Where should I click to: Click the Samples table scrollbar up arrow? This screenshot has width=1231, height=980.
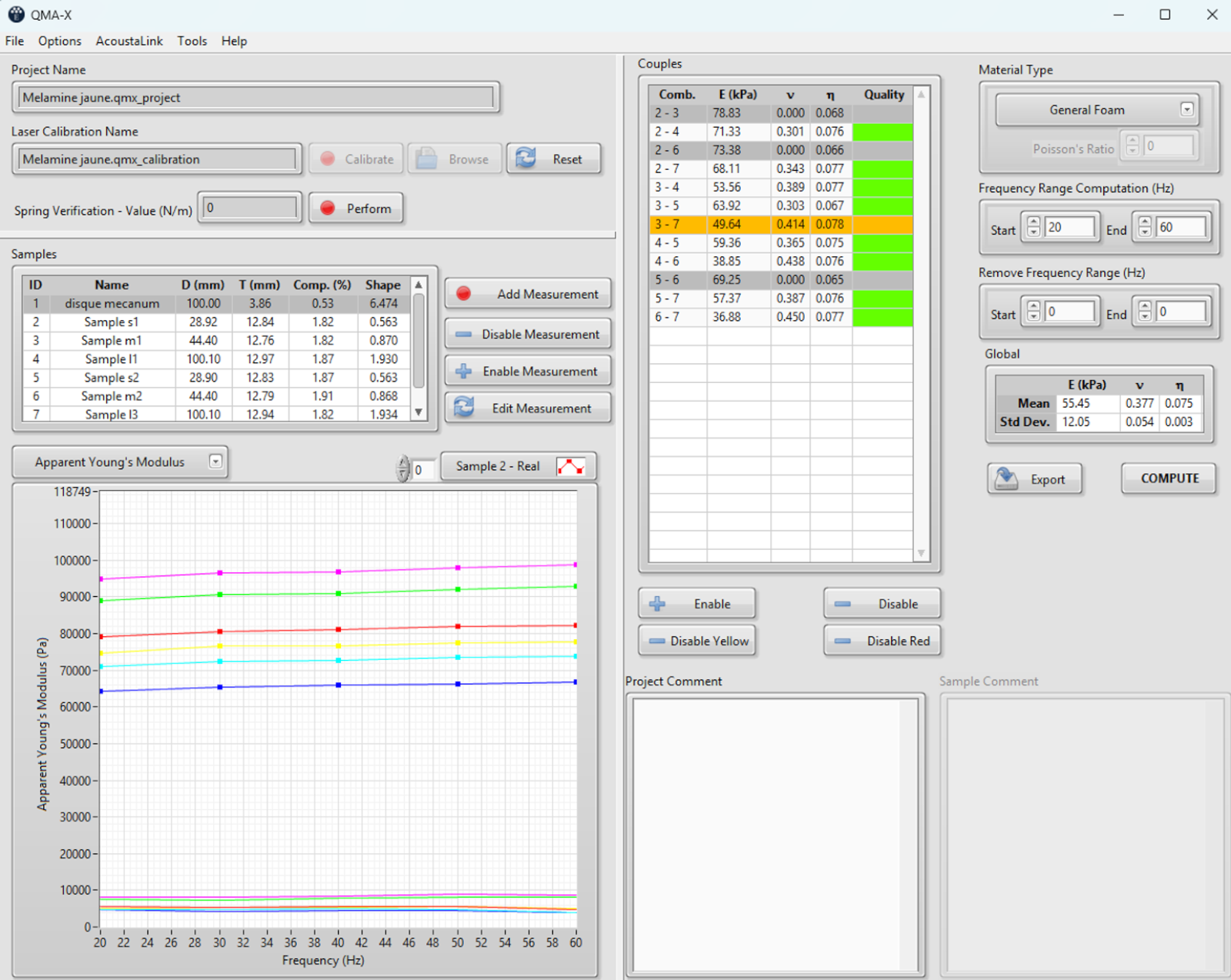tap(419, 285)
